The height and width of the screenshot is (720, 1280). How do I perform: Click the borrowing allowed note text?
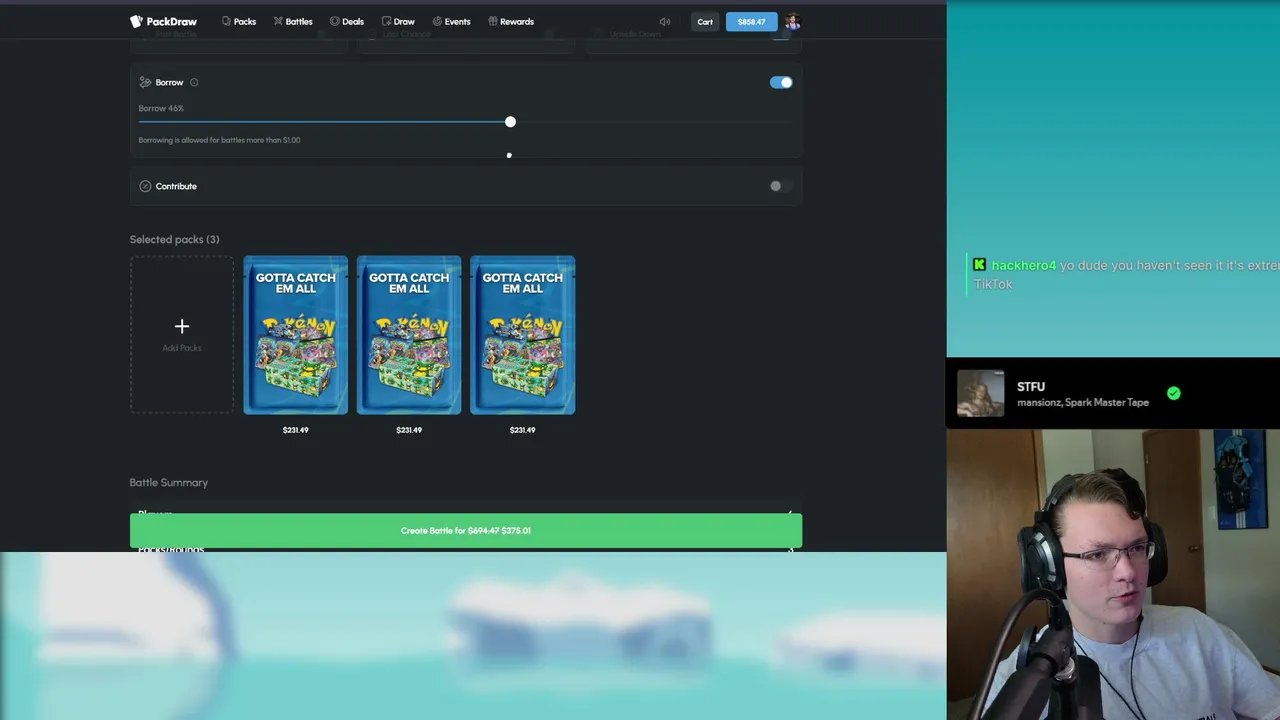click(219, 140)
